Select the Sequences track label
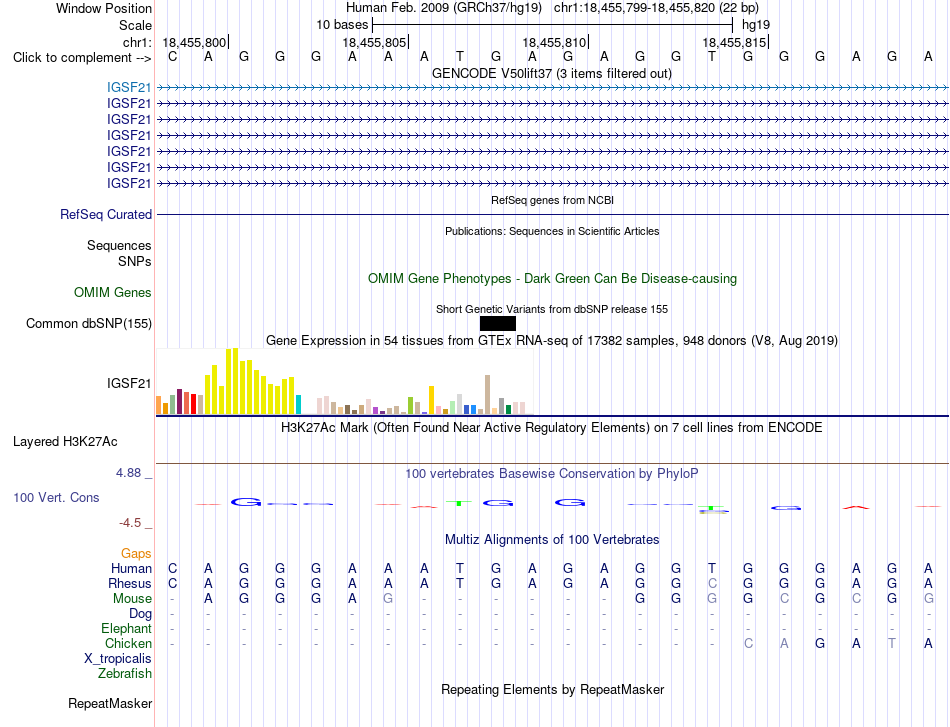 119,245
